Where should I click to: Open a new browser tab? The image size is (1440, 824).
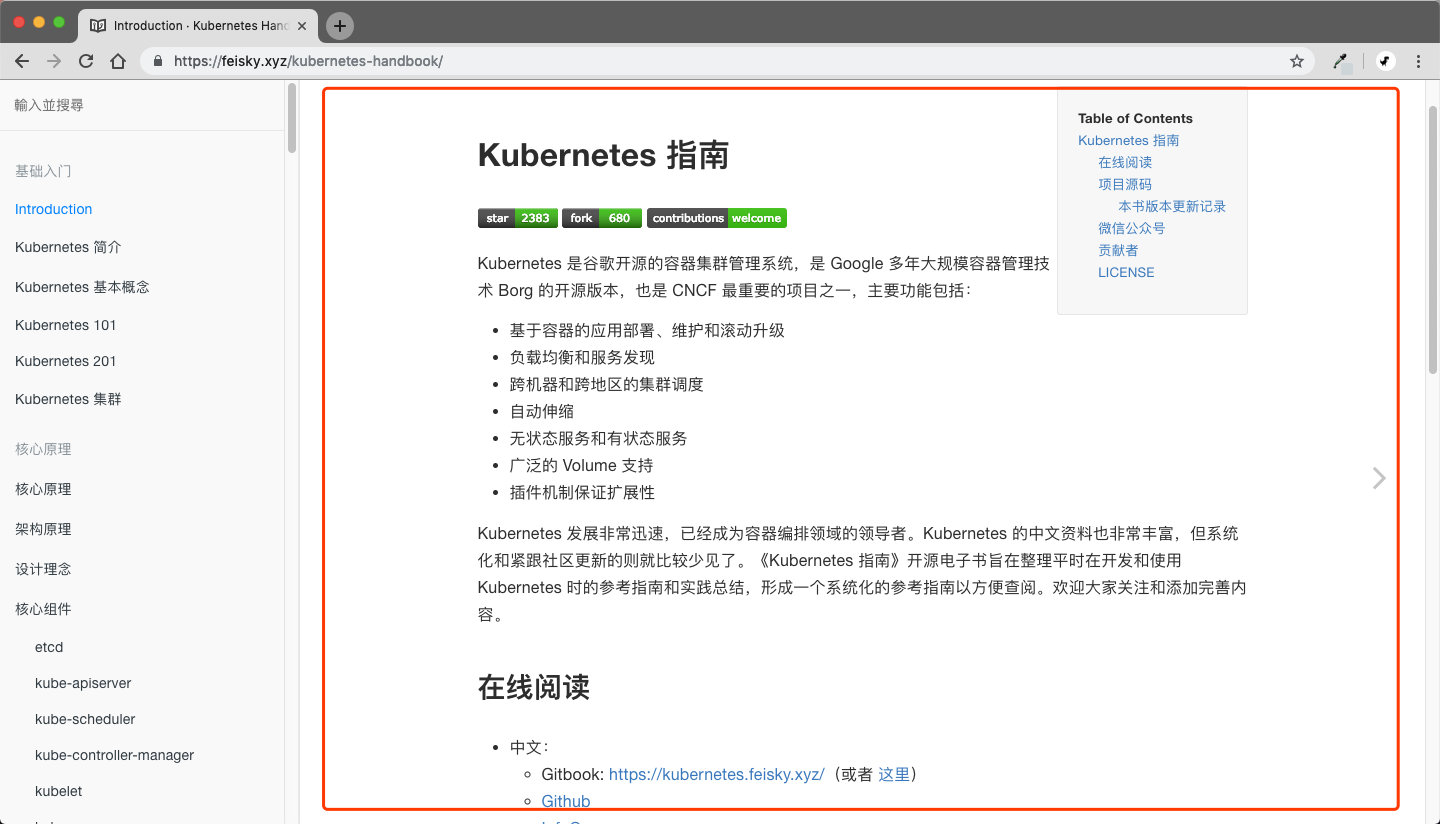point(340,26)
